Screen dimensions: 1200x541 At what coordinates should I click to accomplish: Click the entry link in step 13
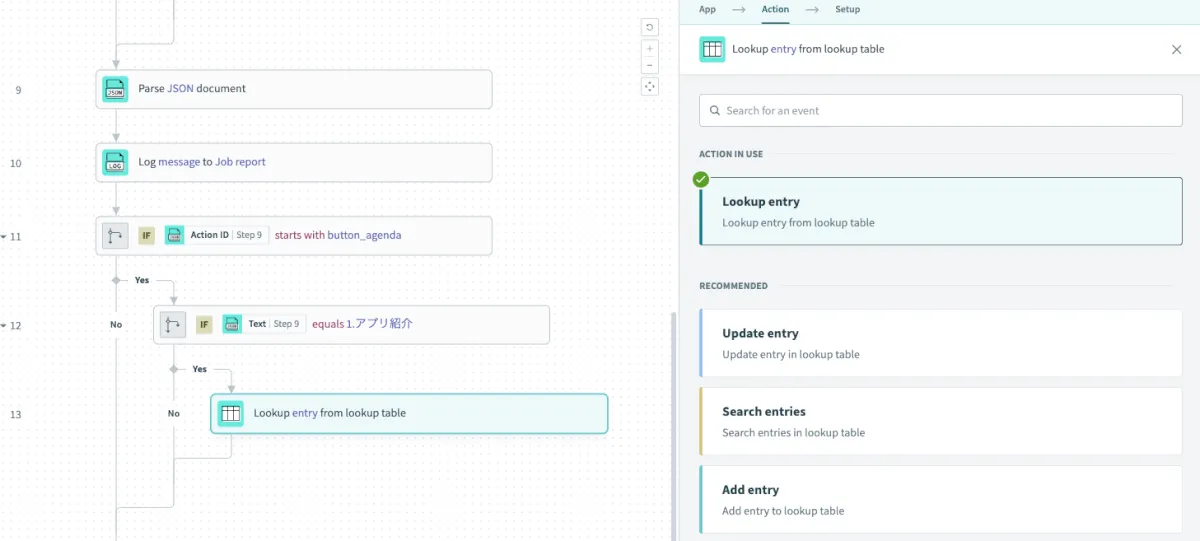(305, 413)
